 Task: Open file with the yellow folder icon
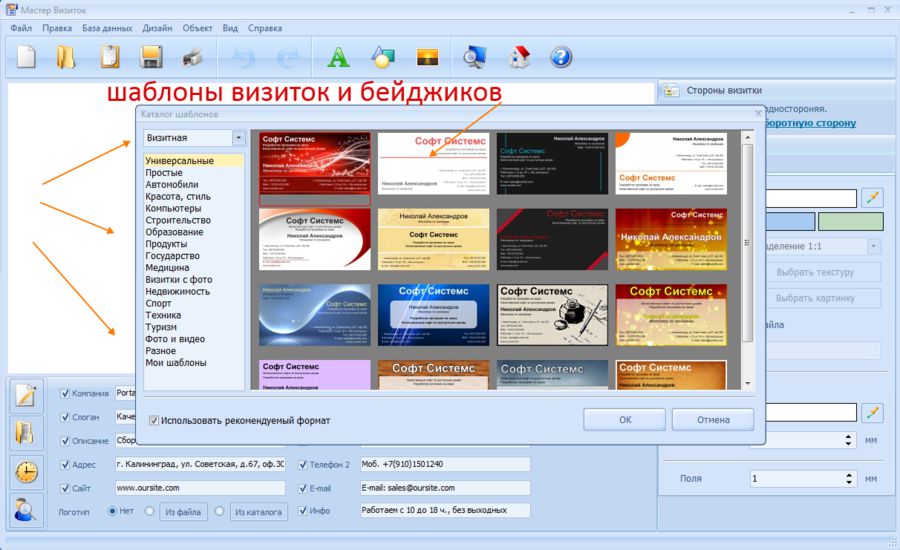(66, 57)
